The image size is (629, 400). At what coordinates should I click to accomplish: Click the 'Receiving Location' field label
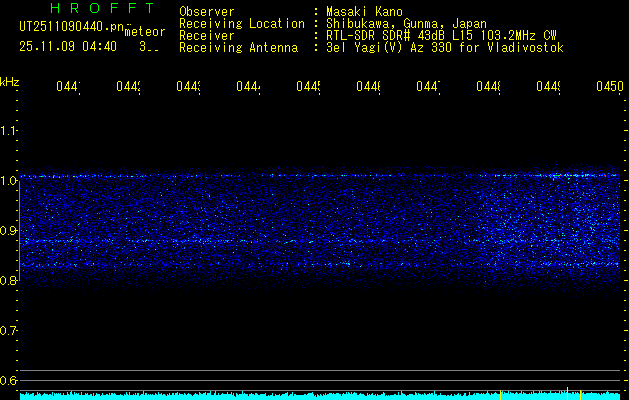241,23
